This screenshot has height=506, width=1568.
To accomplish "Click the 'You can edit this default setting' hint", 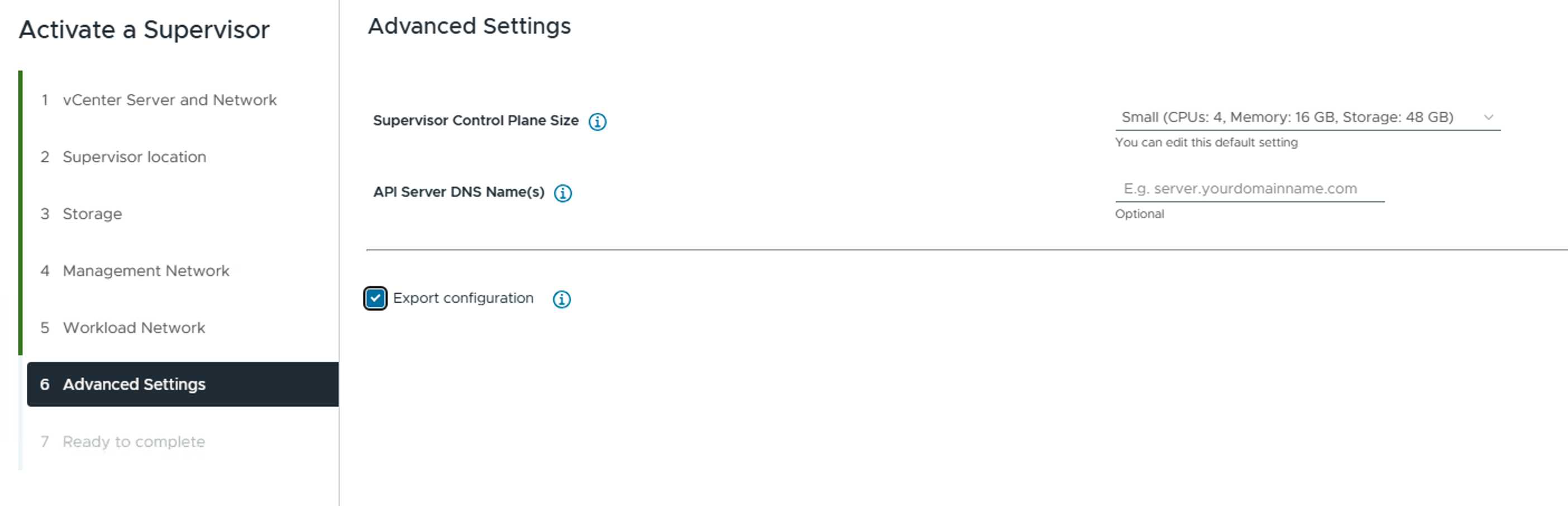I will (1206, 142).
